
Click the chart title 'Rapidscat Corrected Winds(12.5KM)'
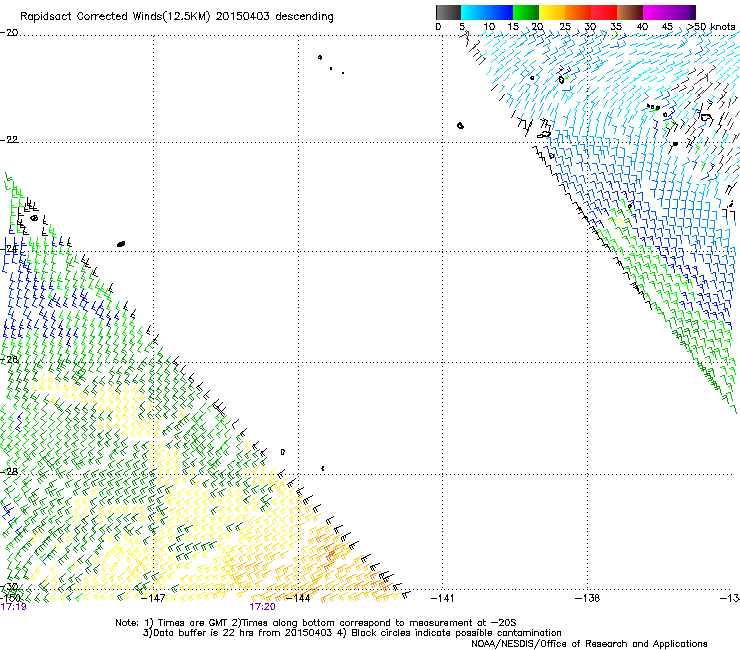point(115,17)
